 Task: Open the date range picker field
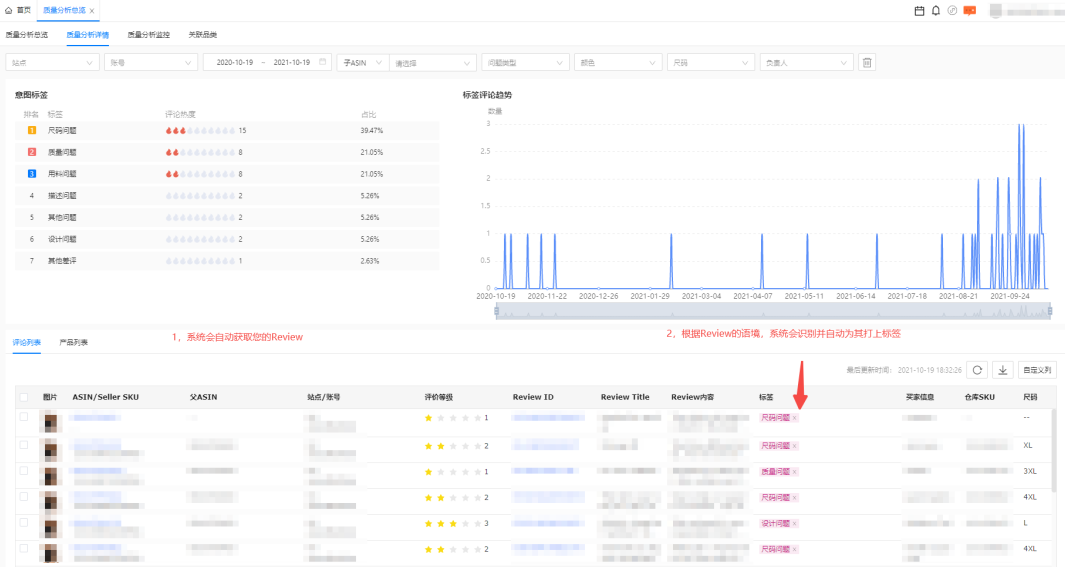[x=267, y=62]
